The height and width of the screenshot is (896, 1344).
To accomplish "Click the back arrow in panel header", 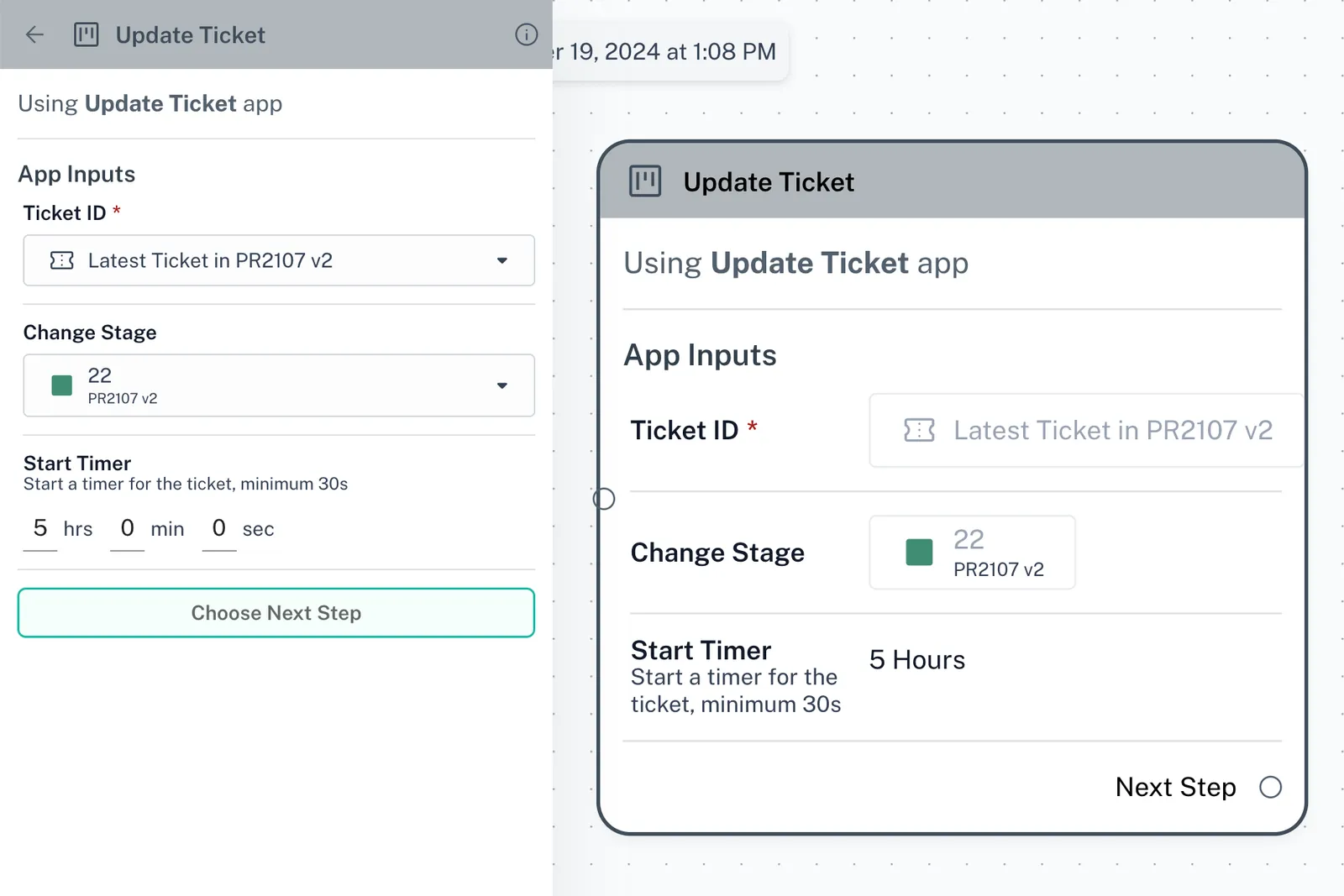I will click(x=34, y=34).
